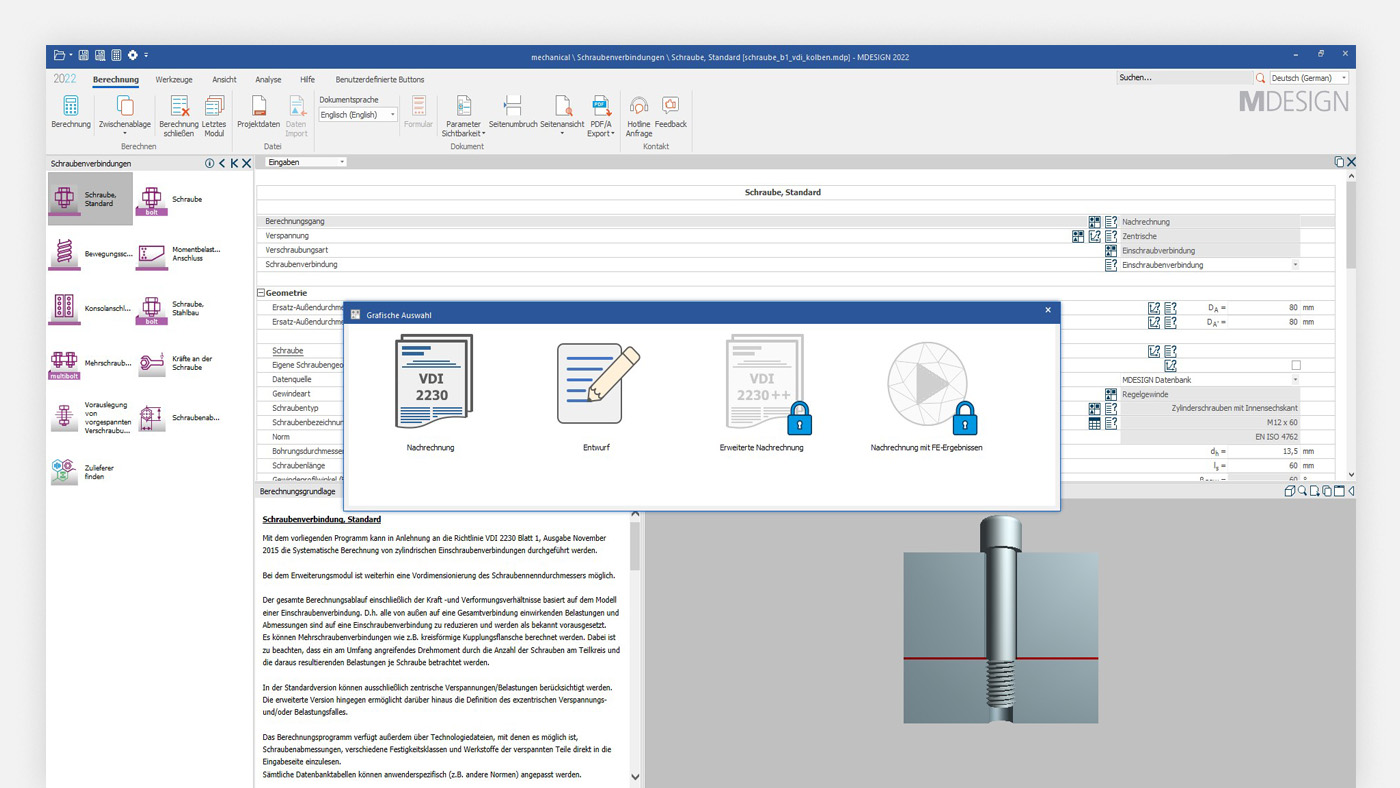The image size is (1400, 788).
Task: Open the Hilfe tab
Action: [307, 79]
